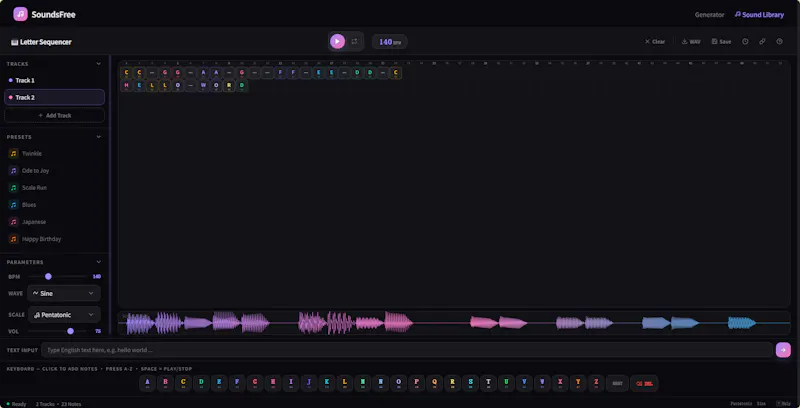Screen dimensions: 800x408
Task: Select Track 1 in the tracks list
Action: point(55,81)
